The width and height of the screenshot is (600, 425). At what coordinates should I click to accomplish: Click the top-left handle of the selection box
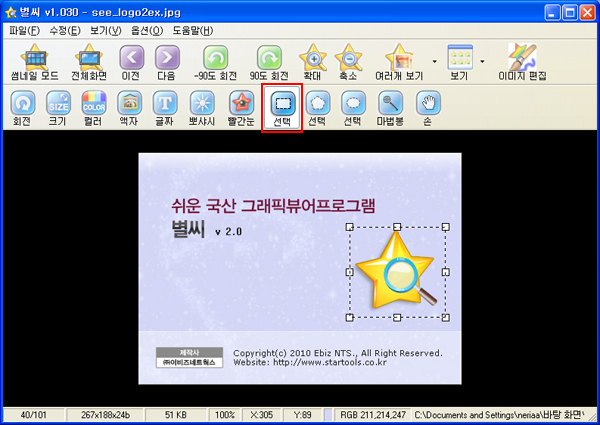tap(349, 227)
